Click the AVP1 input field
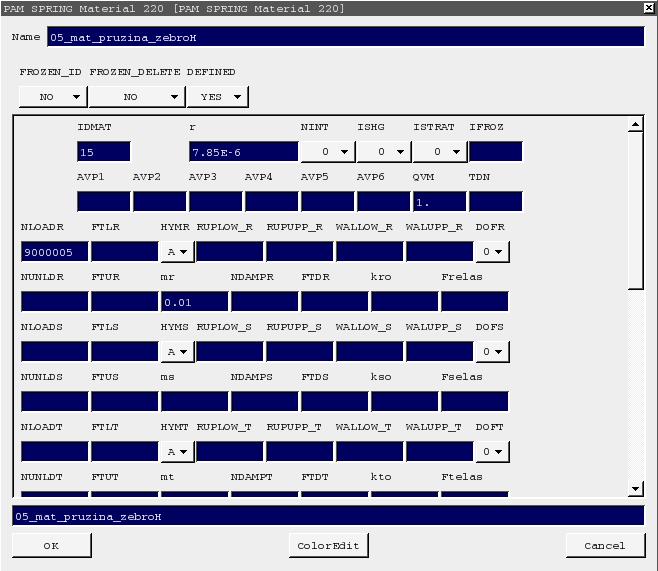Image resolution: width=658 pixels, height=571 pixels. click(x=104, y=201)
